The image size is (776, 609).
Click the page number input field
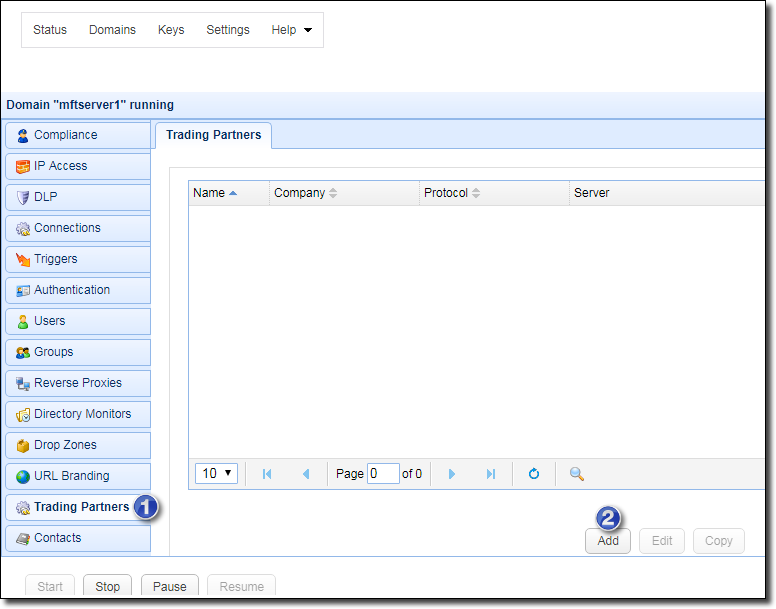pyautogui.click(x=383, y=474)
